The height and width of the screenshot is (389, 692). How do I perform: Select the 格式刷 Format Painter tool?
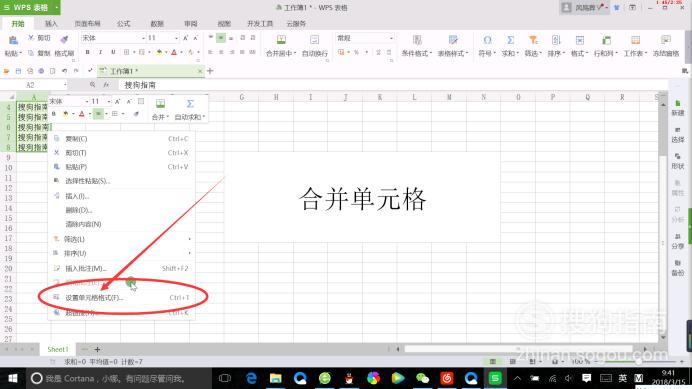64,45
